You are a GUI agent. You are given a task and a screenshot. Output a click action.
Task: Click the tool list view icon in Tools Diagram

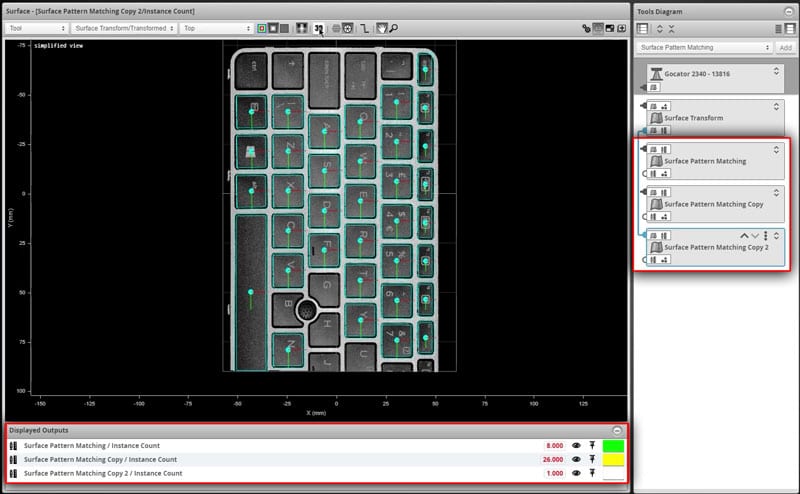(642, 29)
